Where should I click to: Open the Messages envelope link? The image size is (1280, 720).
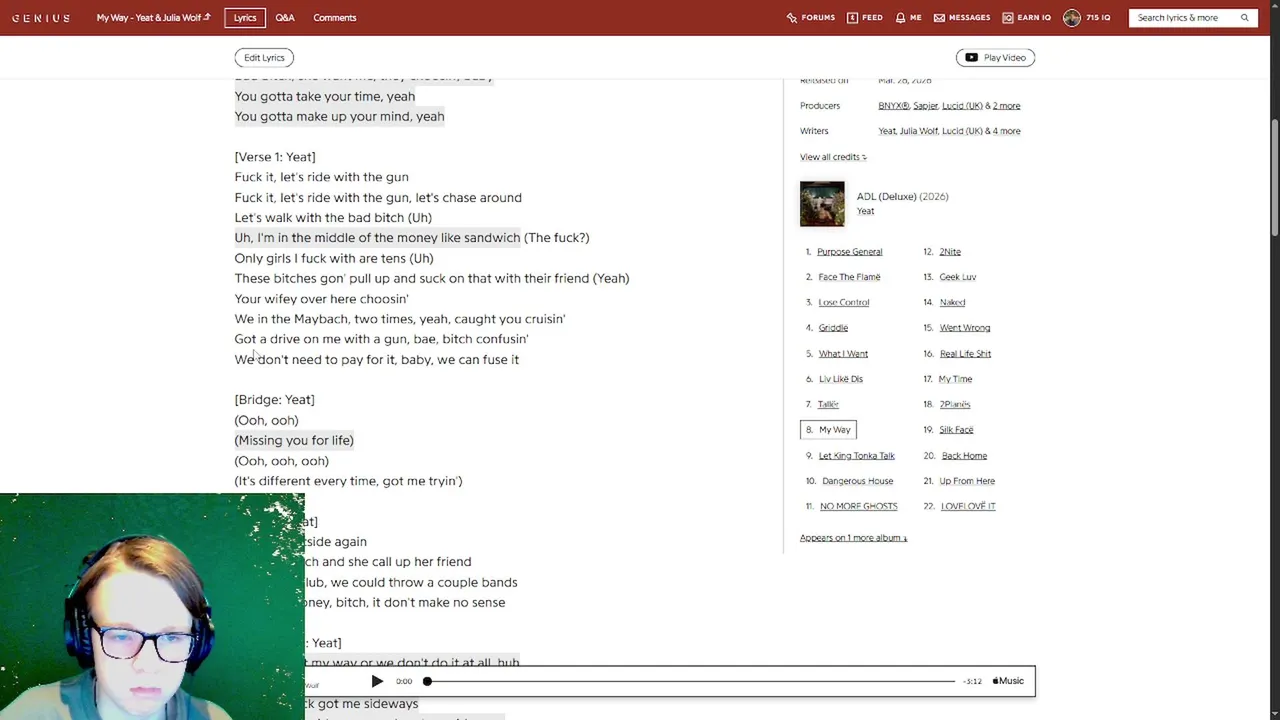click(x=962, y=18)
